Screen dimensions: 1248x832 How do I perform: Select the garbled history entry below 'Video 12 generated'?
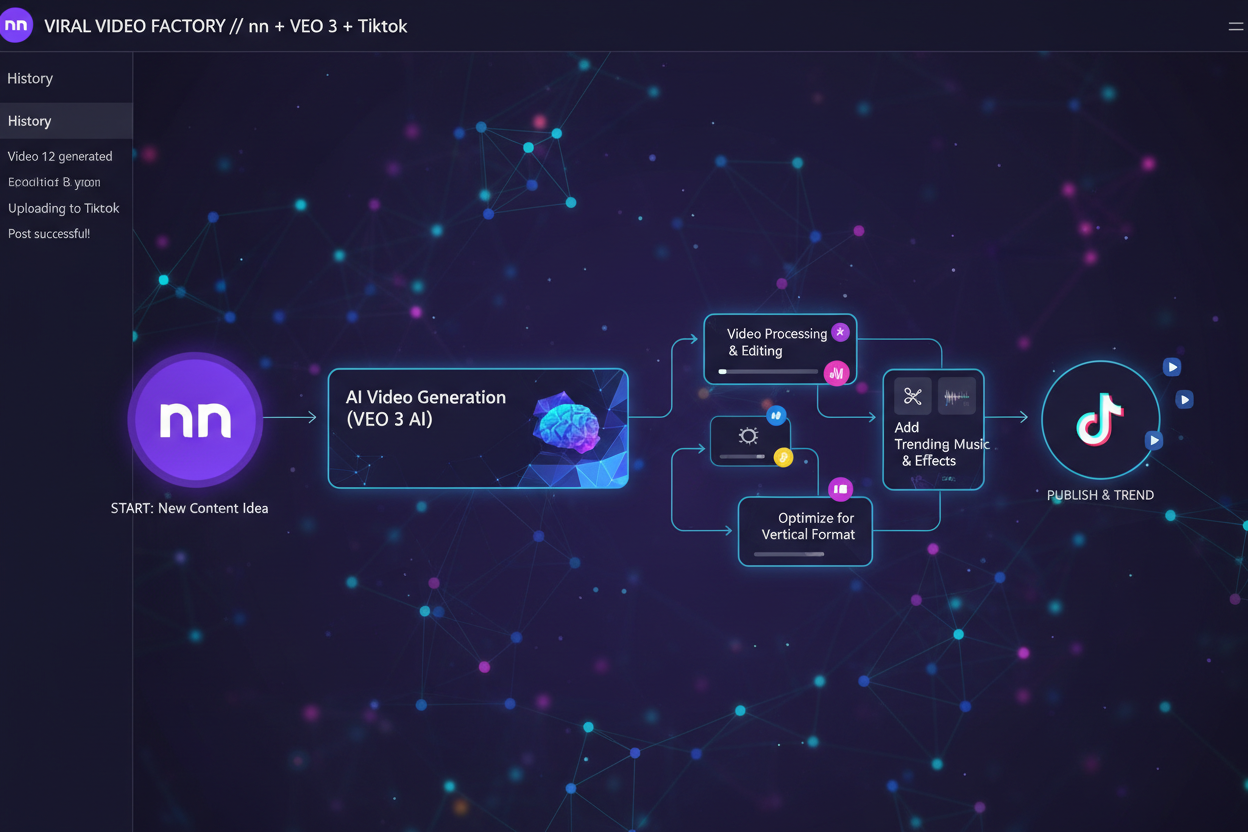point(54,182)
